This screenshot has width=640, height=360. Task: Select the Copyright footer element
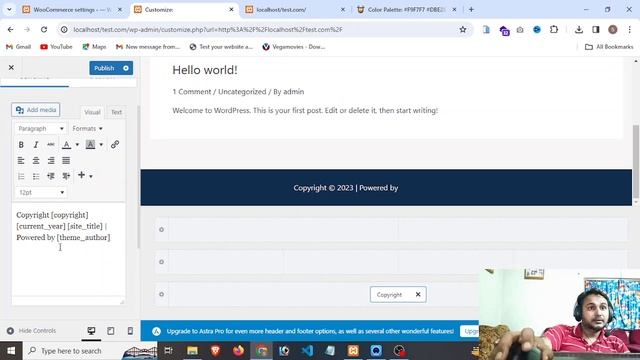coord(389,295)
